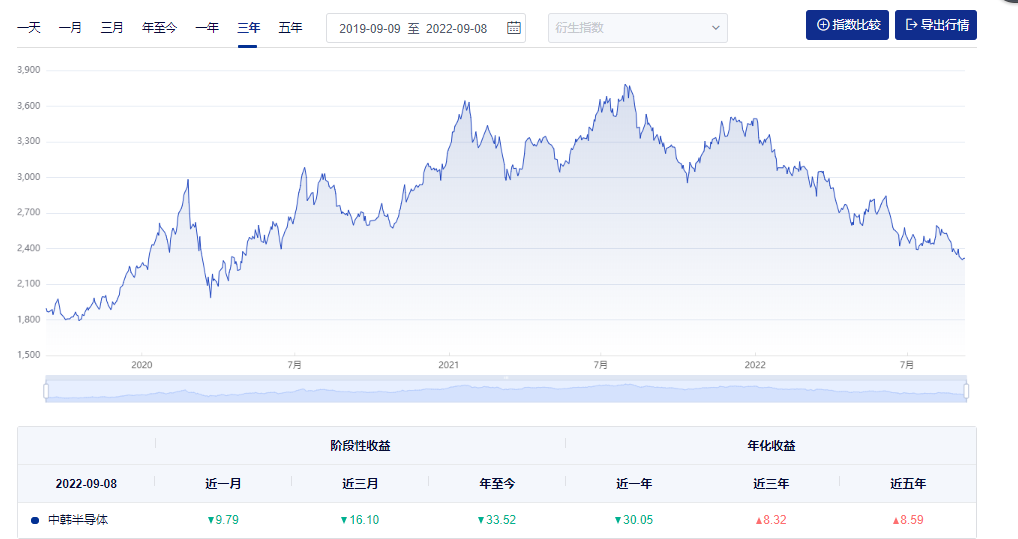Viewport: 1018px width, 539px height.
Task: Click the right handle of range slider
Action: 966,390
